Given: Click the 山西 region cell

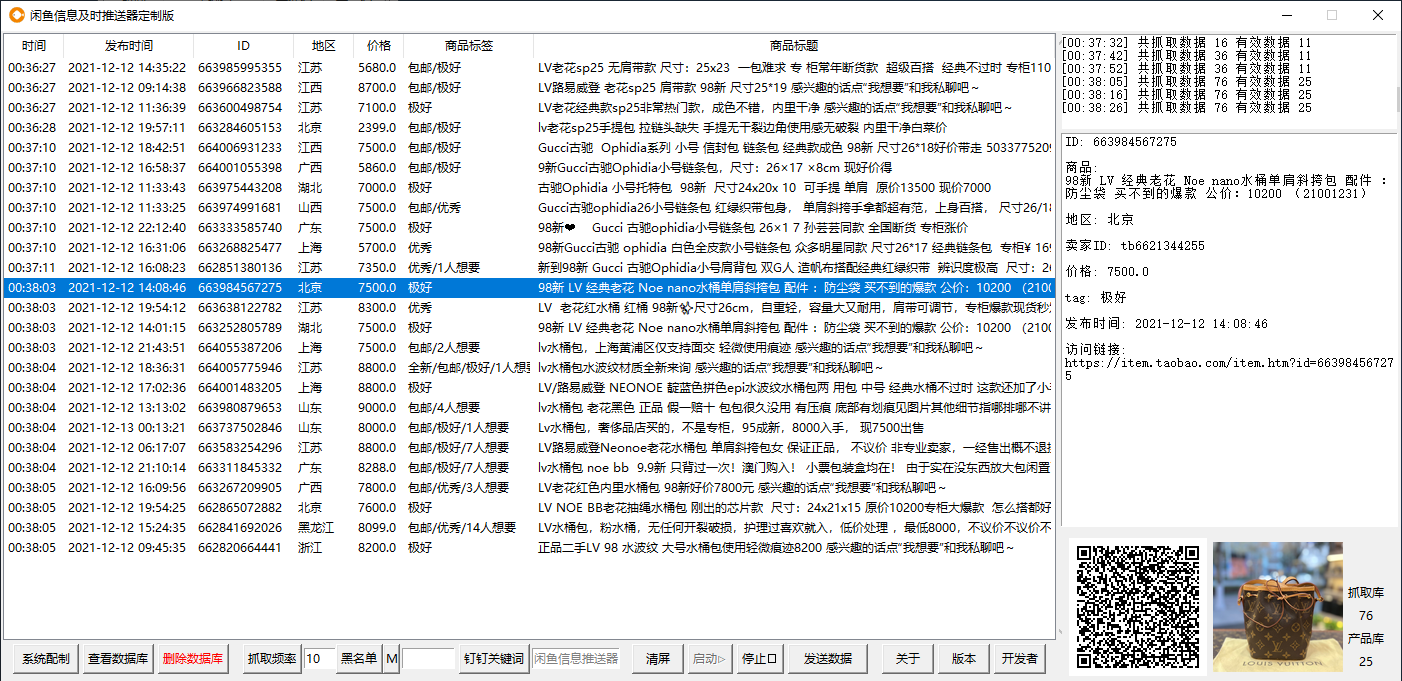Looking at the screenshot, I should pyautogui.click(x=310, y=208).
